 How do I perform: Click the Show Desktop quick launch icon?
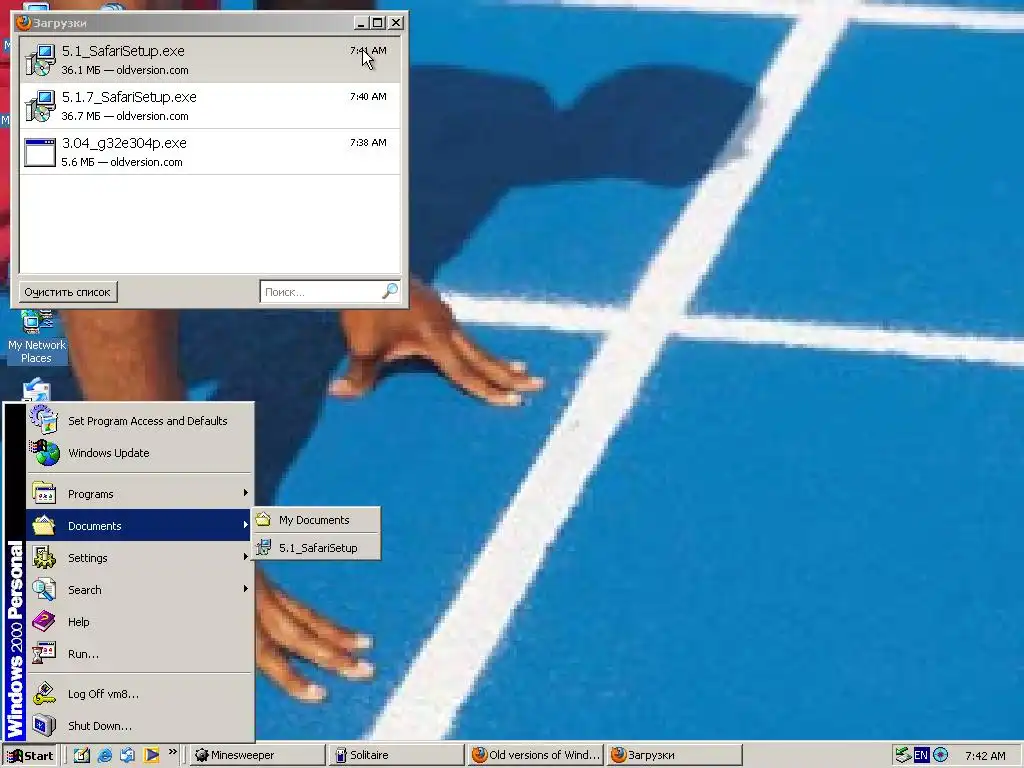click(82, 756)
